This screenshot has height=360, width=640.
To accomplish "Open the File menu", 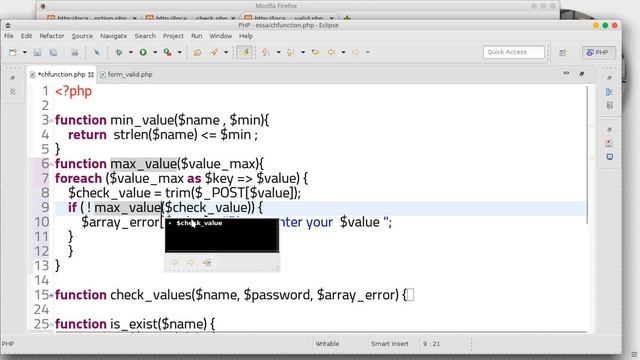I will point(9,36).
